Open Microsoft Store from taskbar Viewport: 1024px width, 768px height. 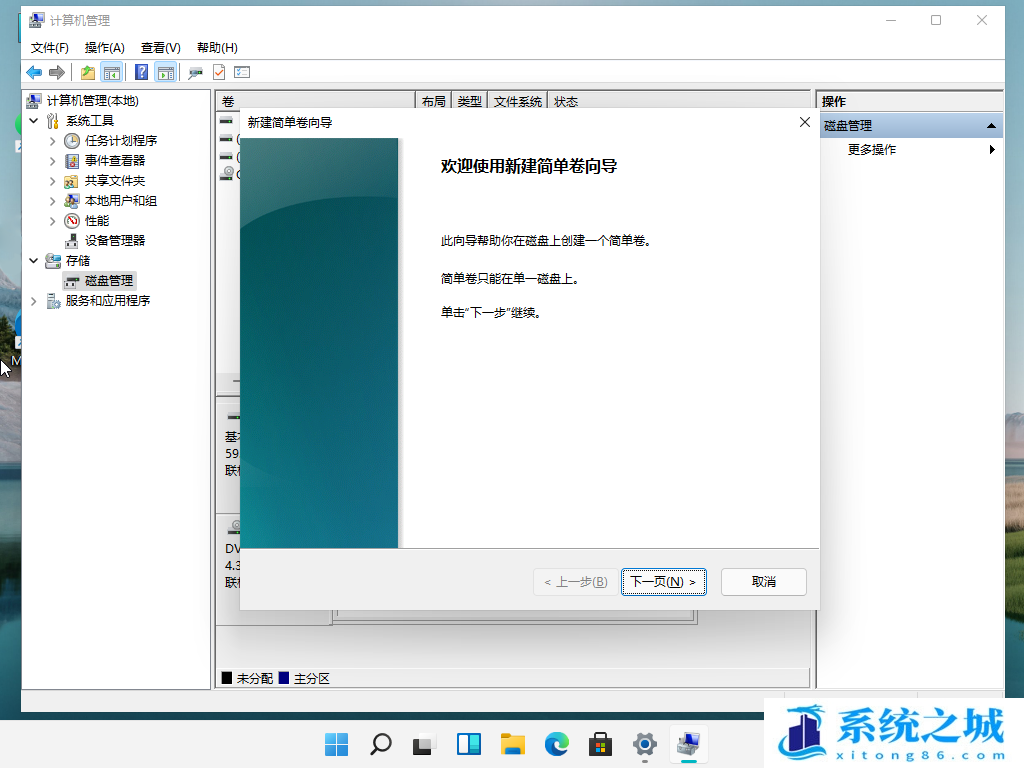[x=600, y=744]
